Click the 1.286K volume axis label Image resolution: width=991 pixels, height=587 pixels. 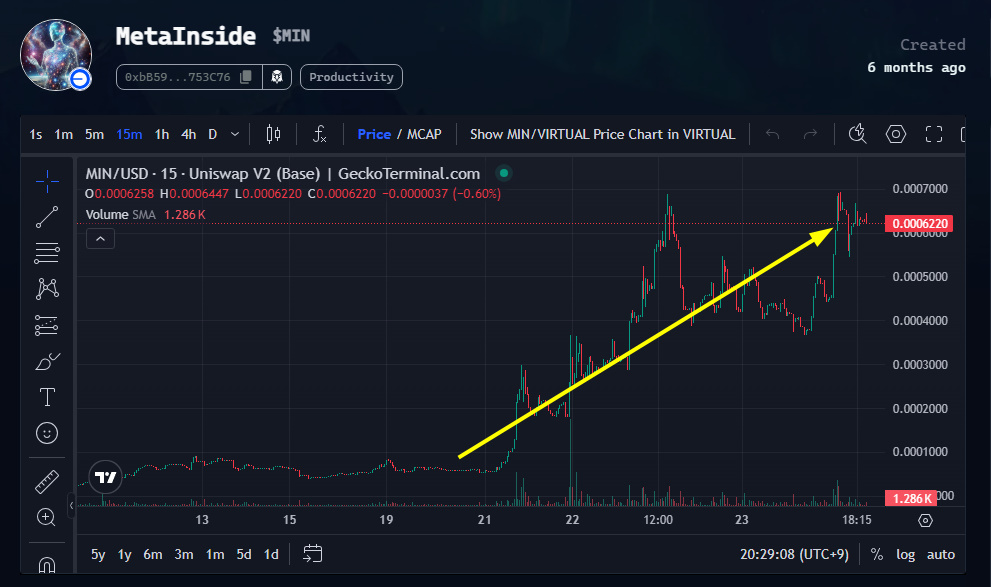[911, 499]
